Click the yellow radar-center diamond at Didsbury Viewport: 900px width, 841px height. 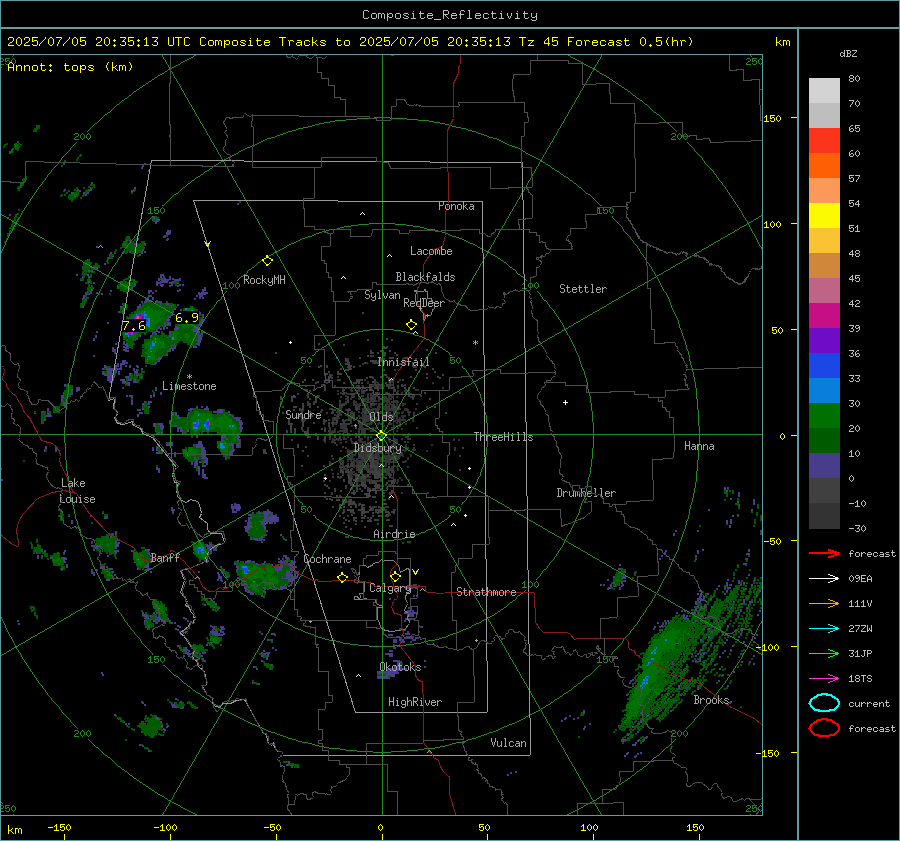[x=381, y=436]
